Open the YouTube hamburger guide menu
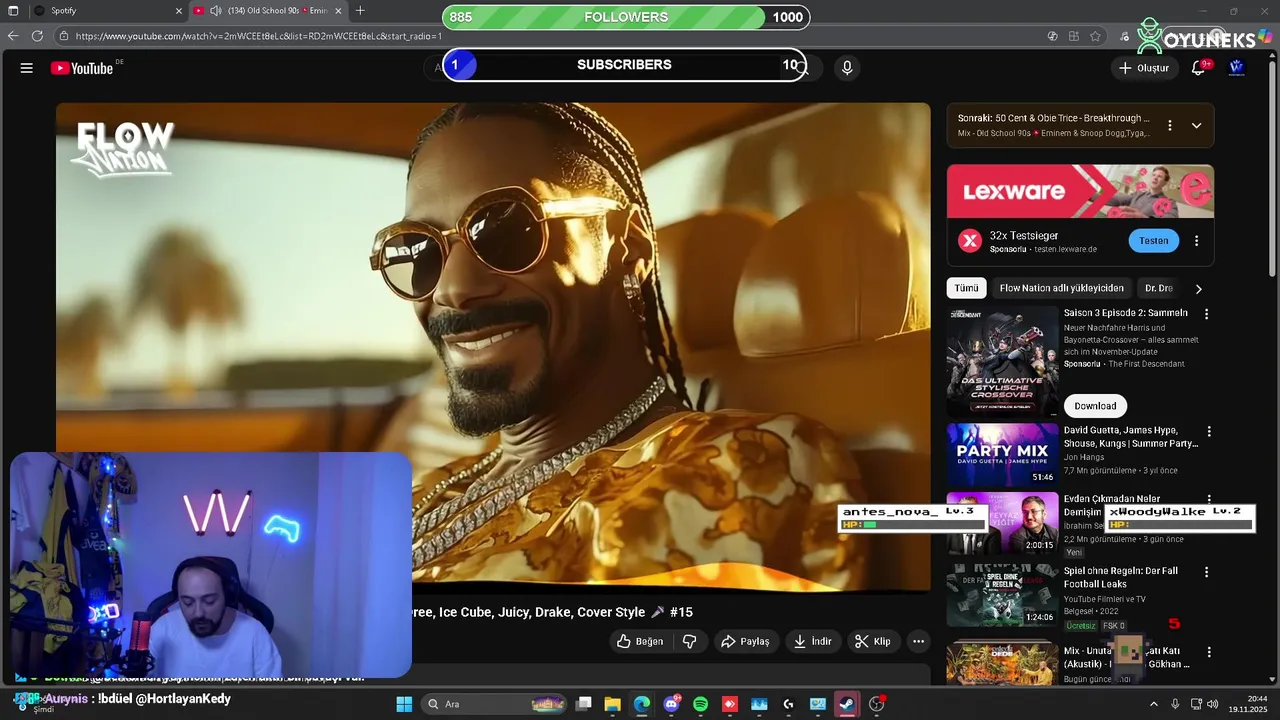The image size is (1280, 720). (x=27, y=68)
